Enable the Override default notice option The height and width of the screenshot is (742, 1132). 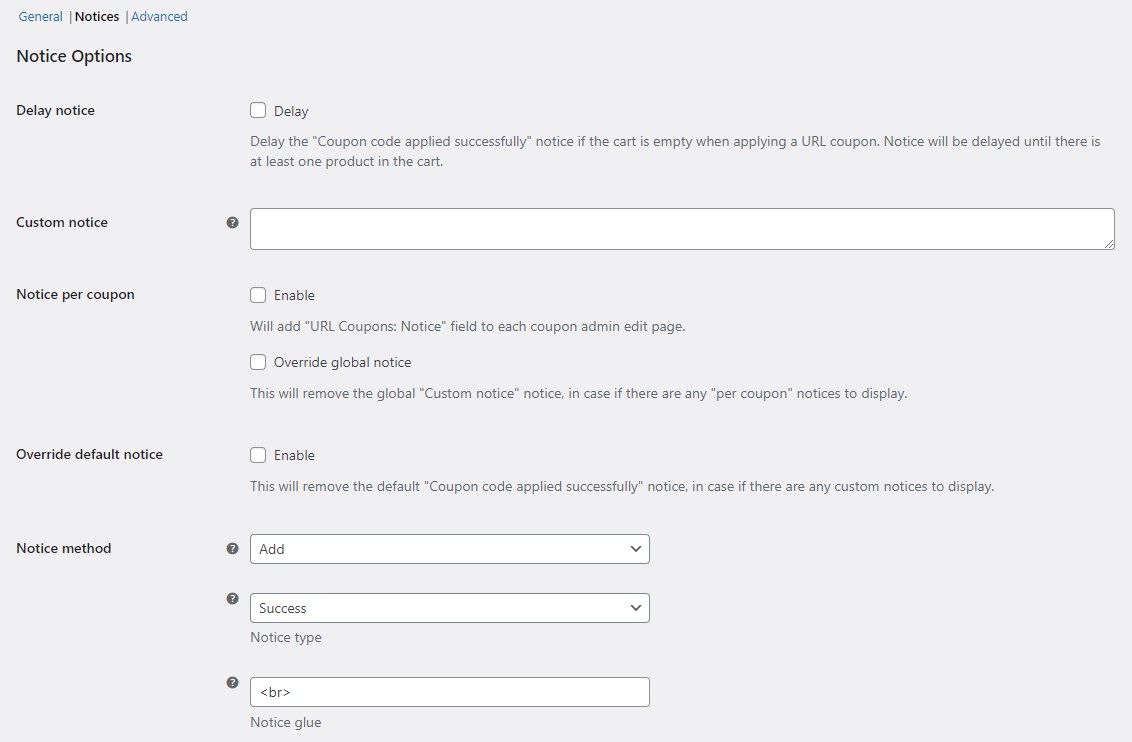coord(258,454)
